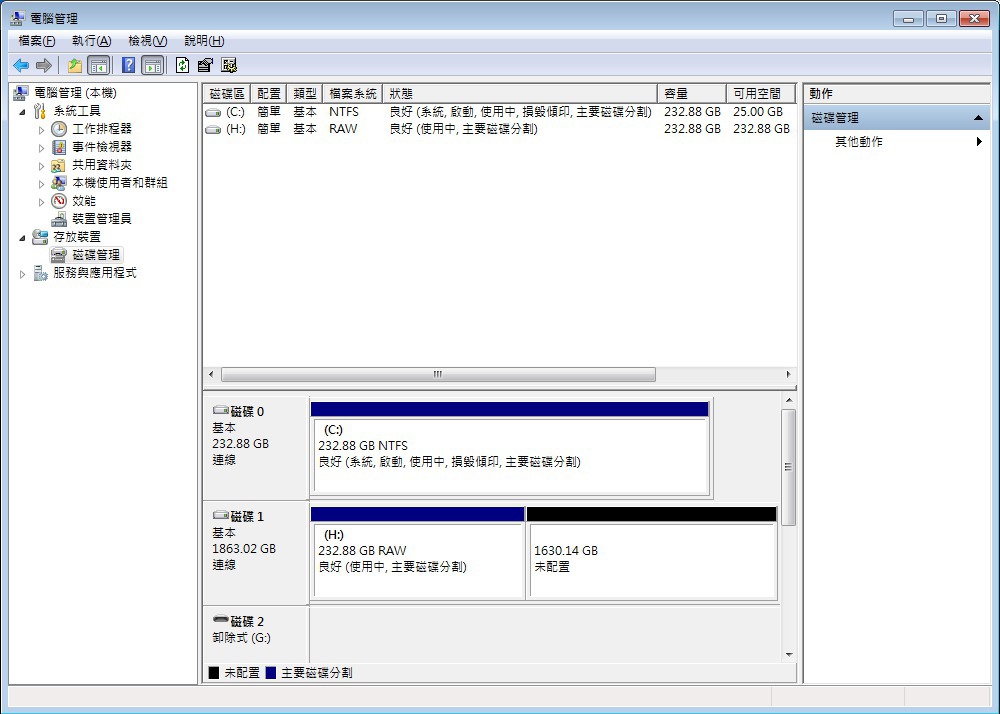The width and height of the screenshot is (1000, 714).
Task: Sort by the 磁碟區 column header
Action: click(x=227, y=94)
